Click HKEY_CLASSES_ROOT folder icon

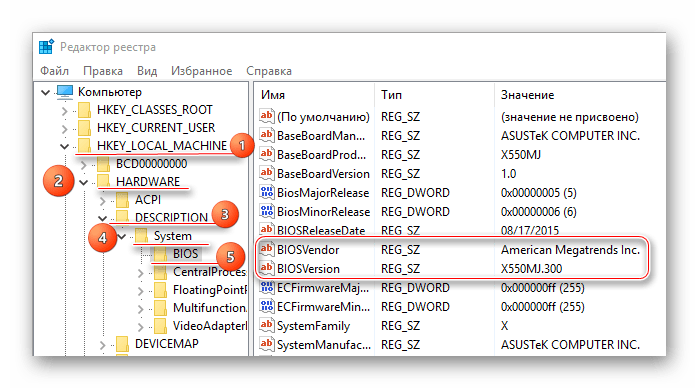tap(85, 110)
